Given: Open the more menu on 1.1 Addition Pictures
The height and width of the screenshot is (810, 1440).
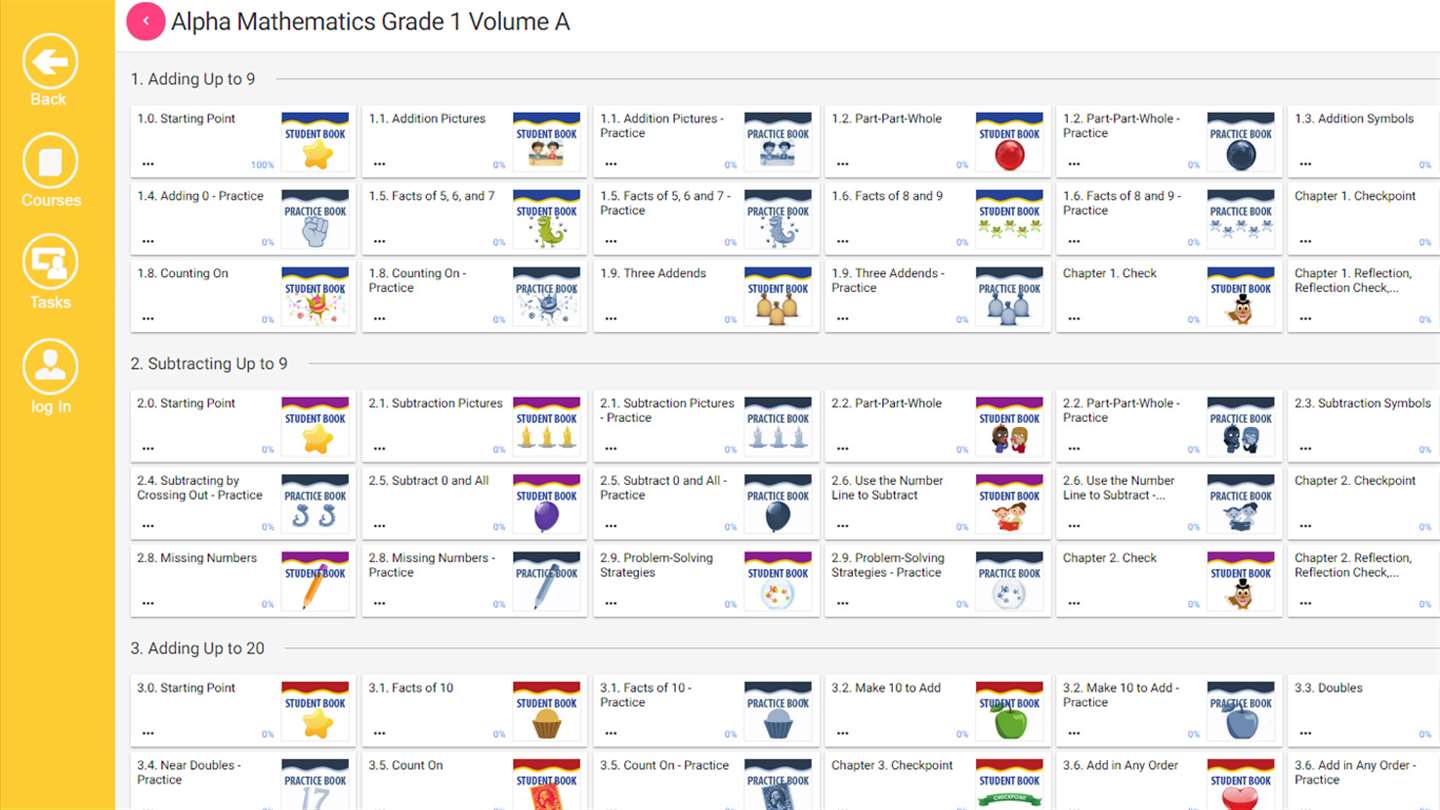Looking at the screenshot, I should 379,164.
